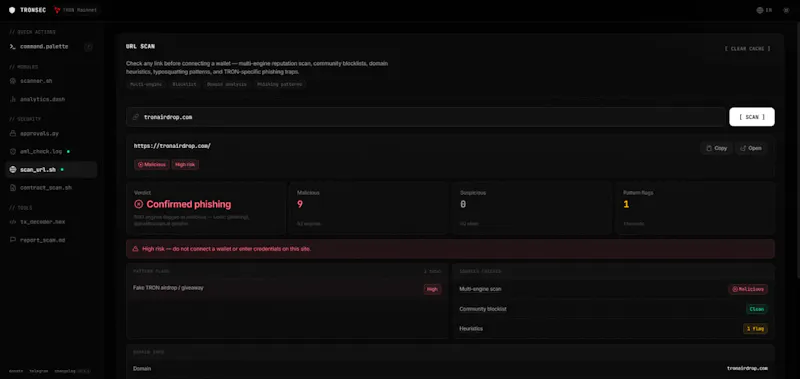The image size is (800, 379).
Task: Click the Domain value tronairdrop.com in domain info
Action: click(x=747, y=368)
